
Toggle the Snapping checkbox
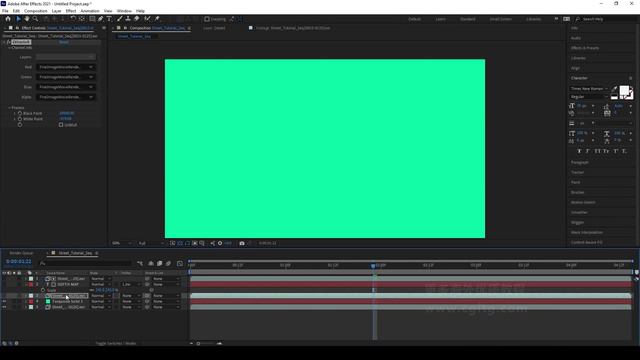[207, 19]
